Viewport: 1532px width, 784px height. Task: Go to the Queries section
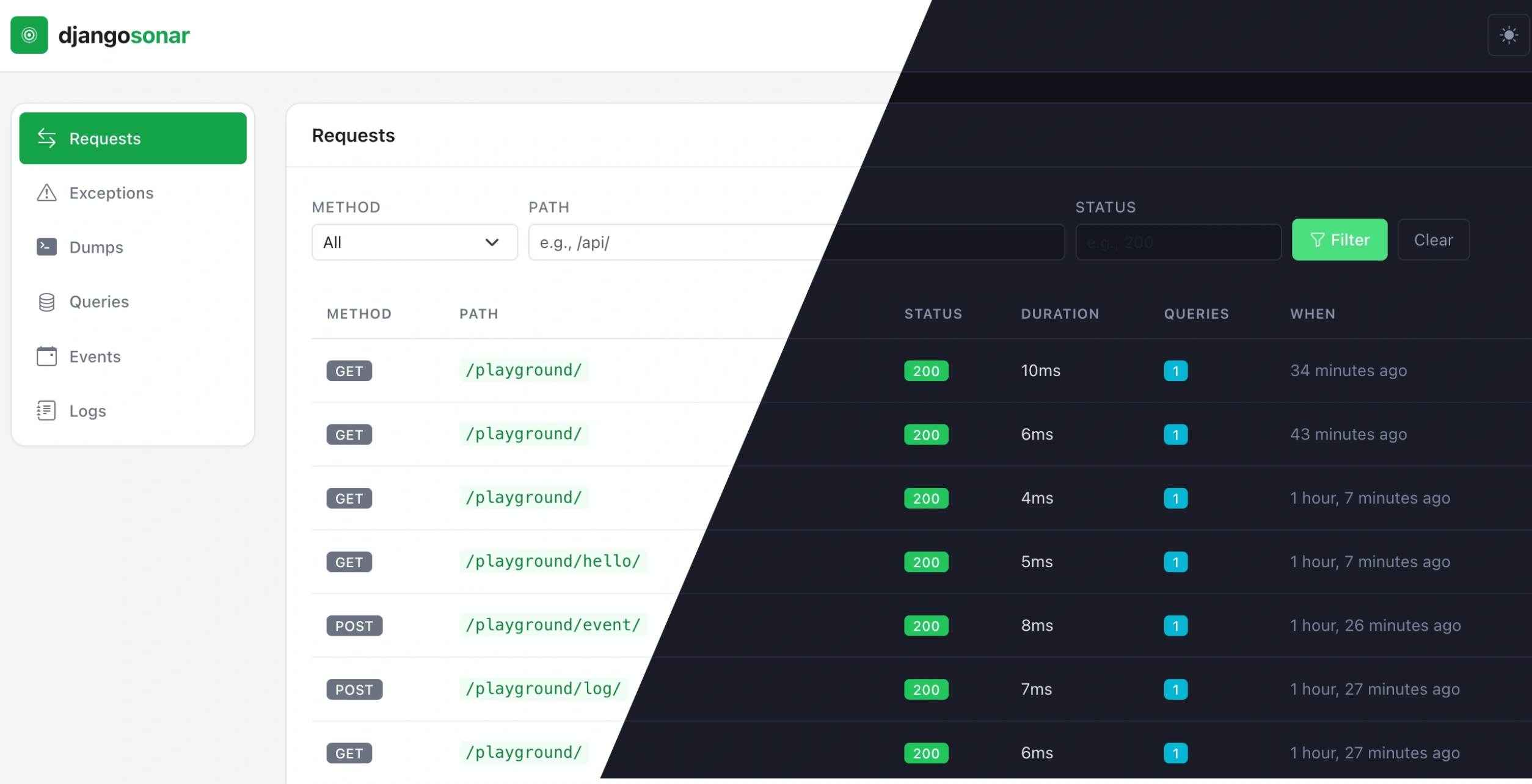(99, 302)
